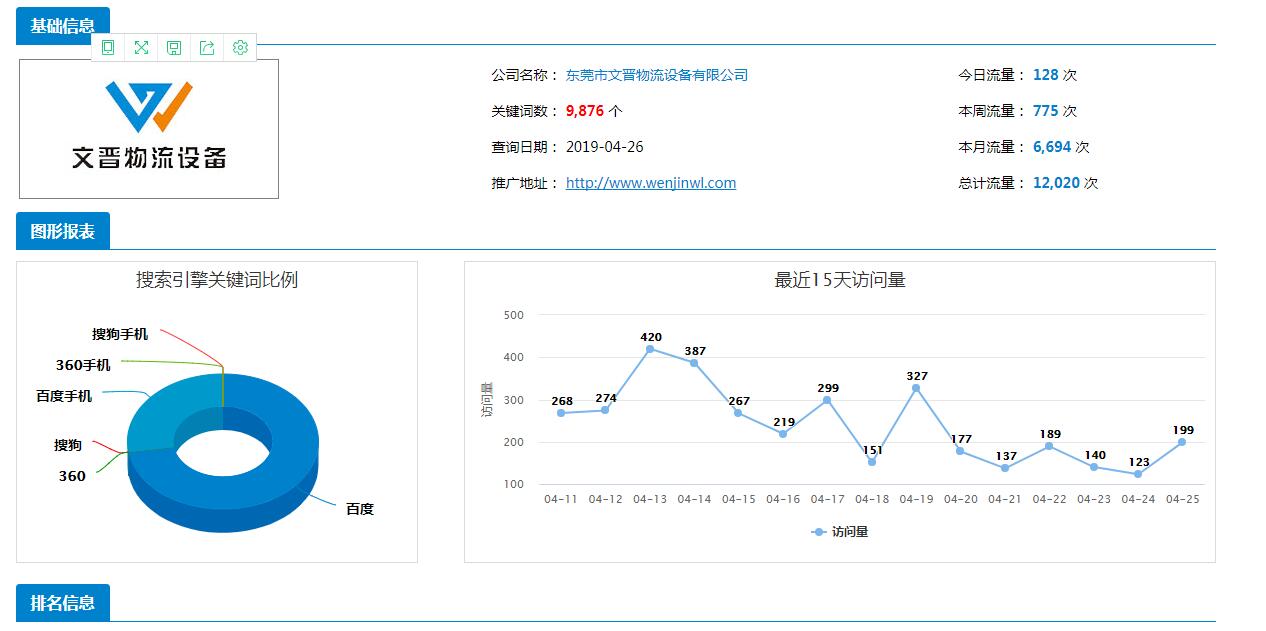Open the 图形报表 section tab
Viewport: 1266px width, 631px height.
63,231
